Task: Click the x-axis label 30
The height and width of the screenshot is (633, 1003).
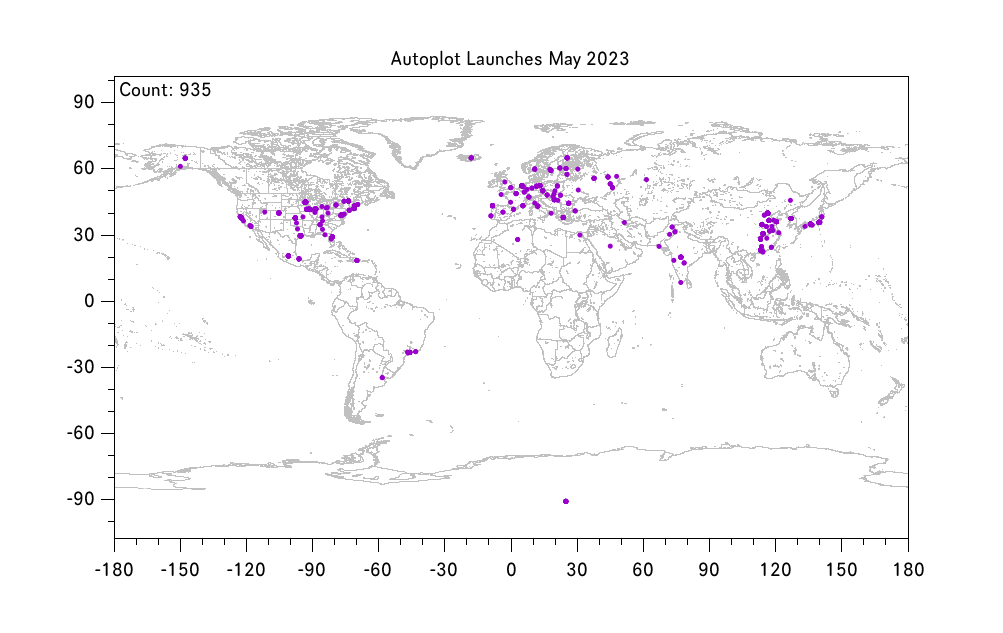Action: (x=577, y=570)
